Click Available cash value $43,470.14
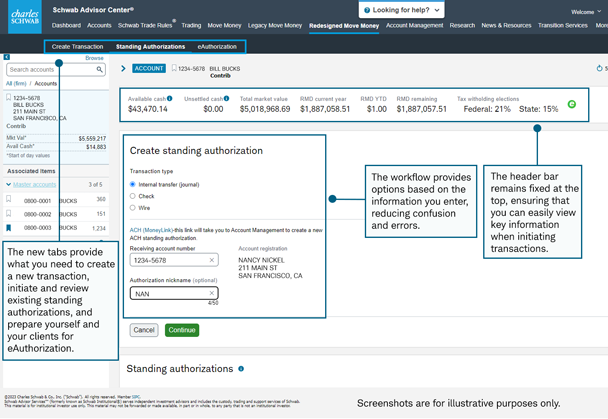The image size is (608, 419). tap(148, 109)
